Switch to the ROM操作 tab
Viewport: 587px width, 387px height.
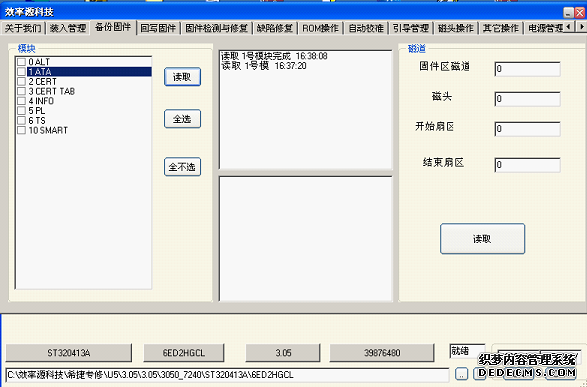click(320, 28)
